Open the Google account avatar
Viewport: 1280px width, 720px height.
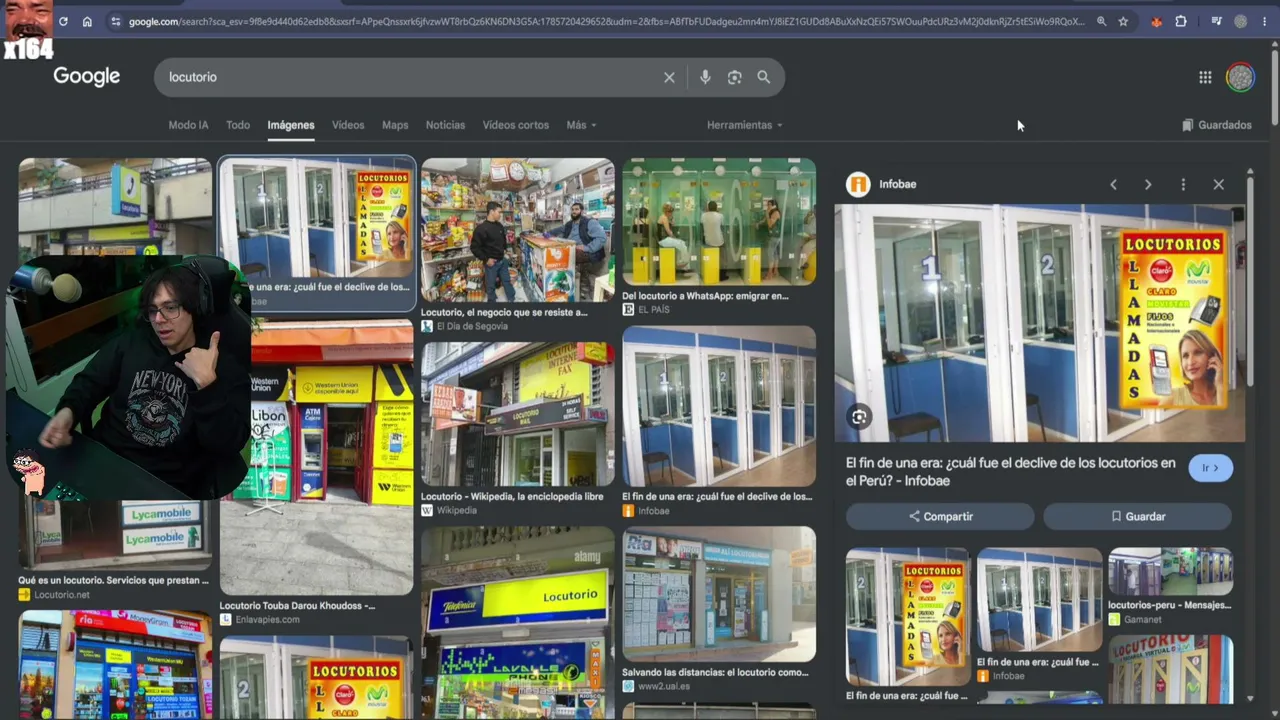pyautogui.click(x=1240, y=77)
